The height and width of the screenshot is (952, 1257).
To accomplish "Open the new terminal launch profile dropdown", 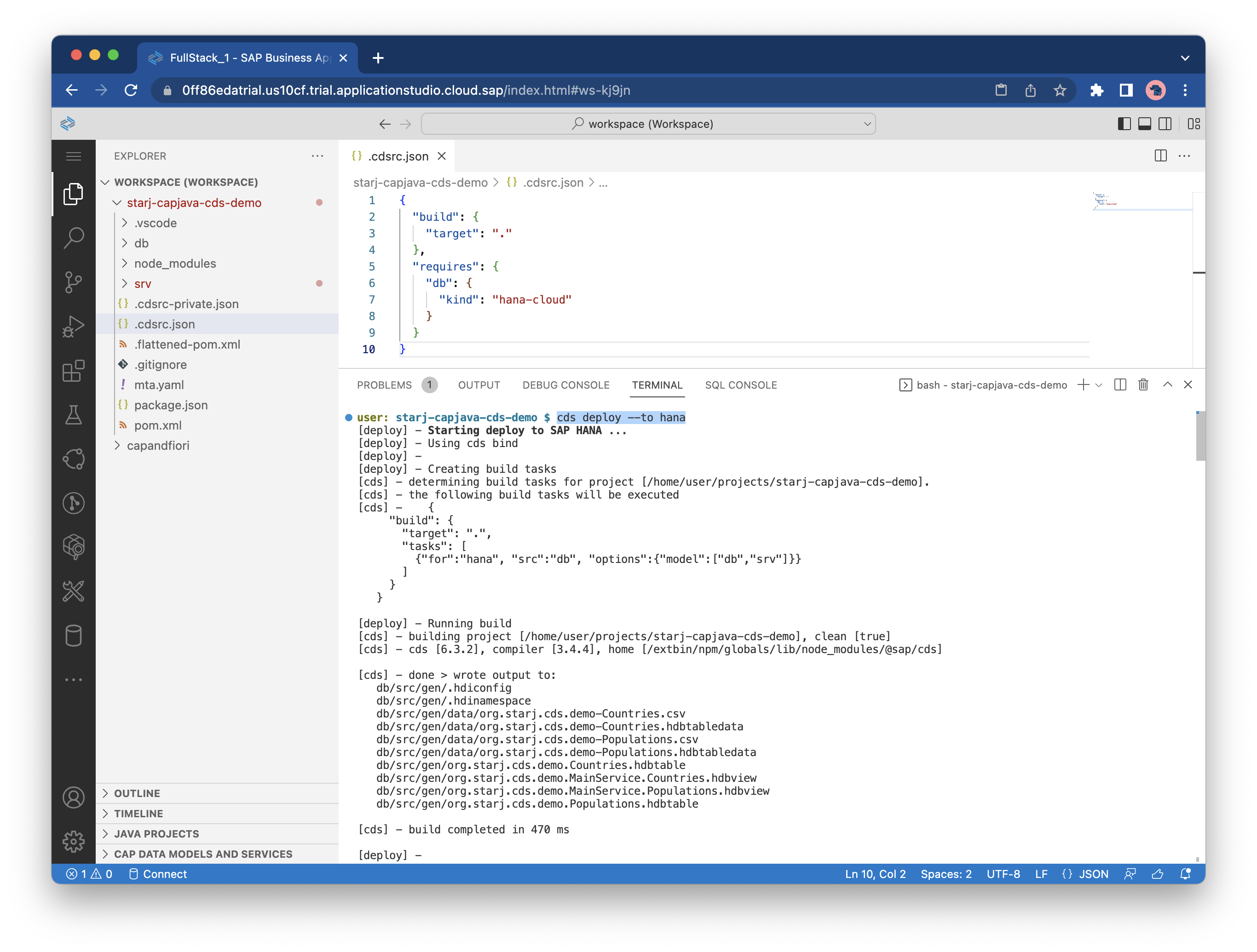I will pyautogui.click(x=1099, y=385).
